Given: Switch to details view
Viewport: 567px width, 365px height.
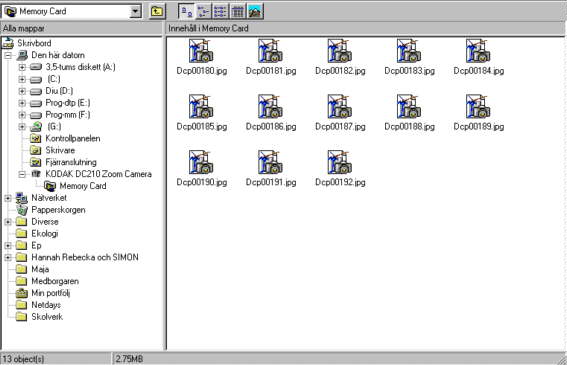Looking at the screenshot, I should pos(238,12).
